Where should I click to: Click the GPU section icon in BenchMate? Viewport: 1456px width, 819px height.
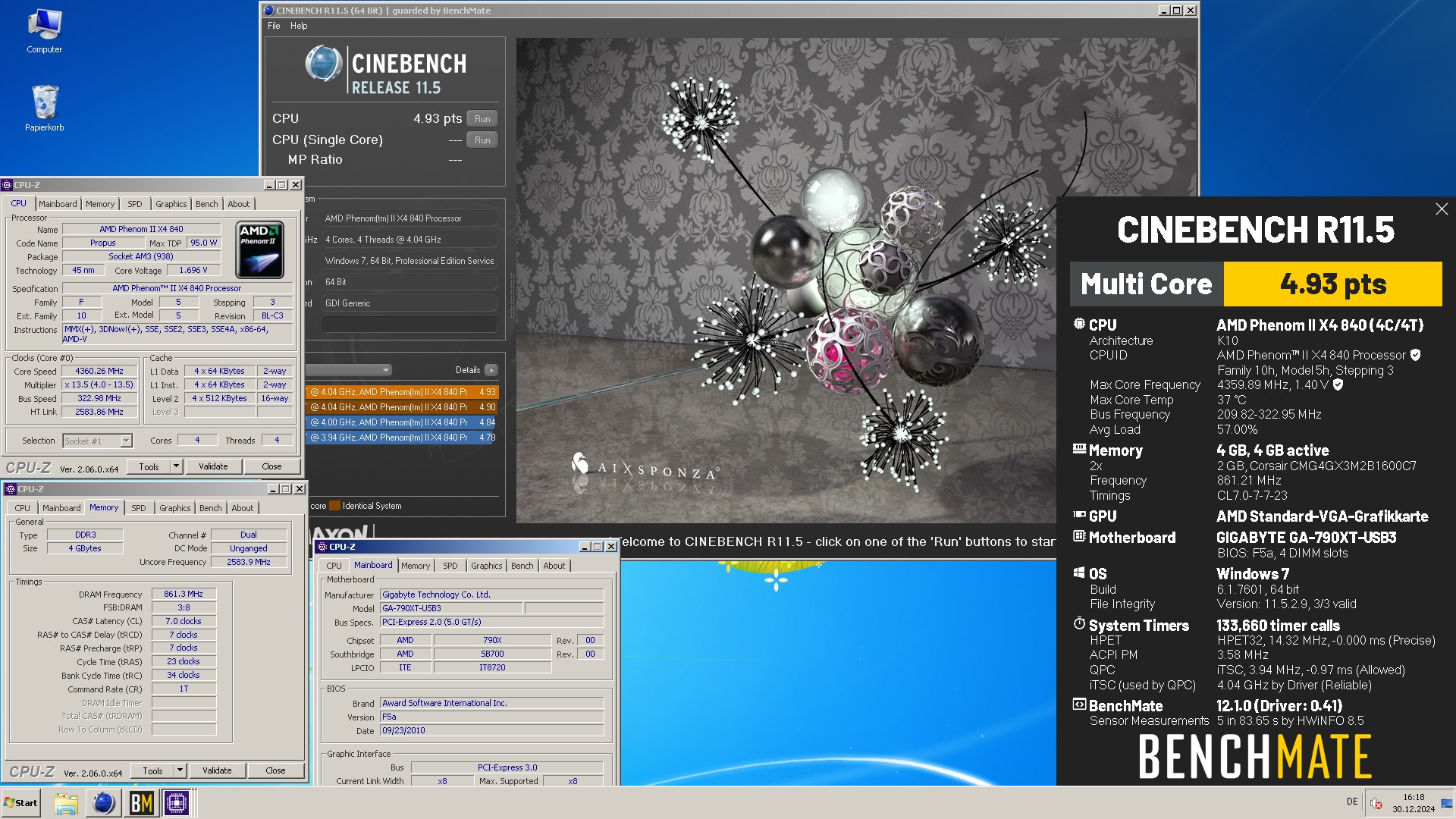1079,515
